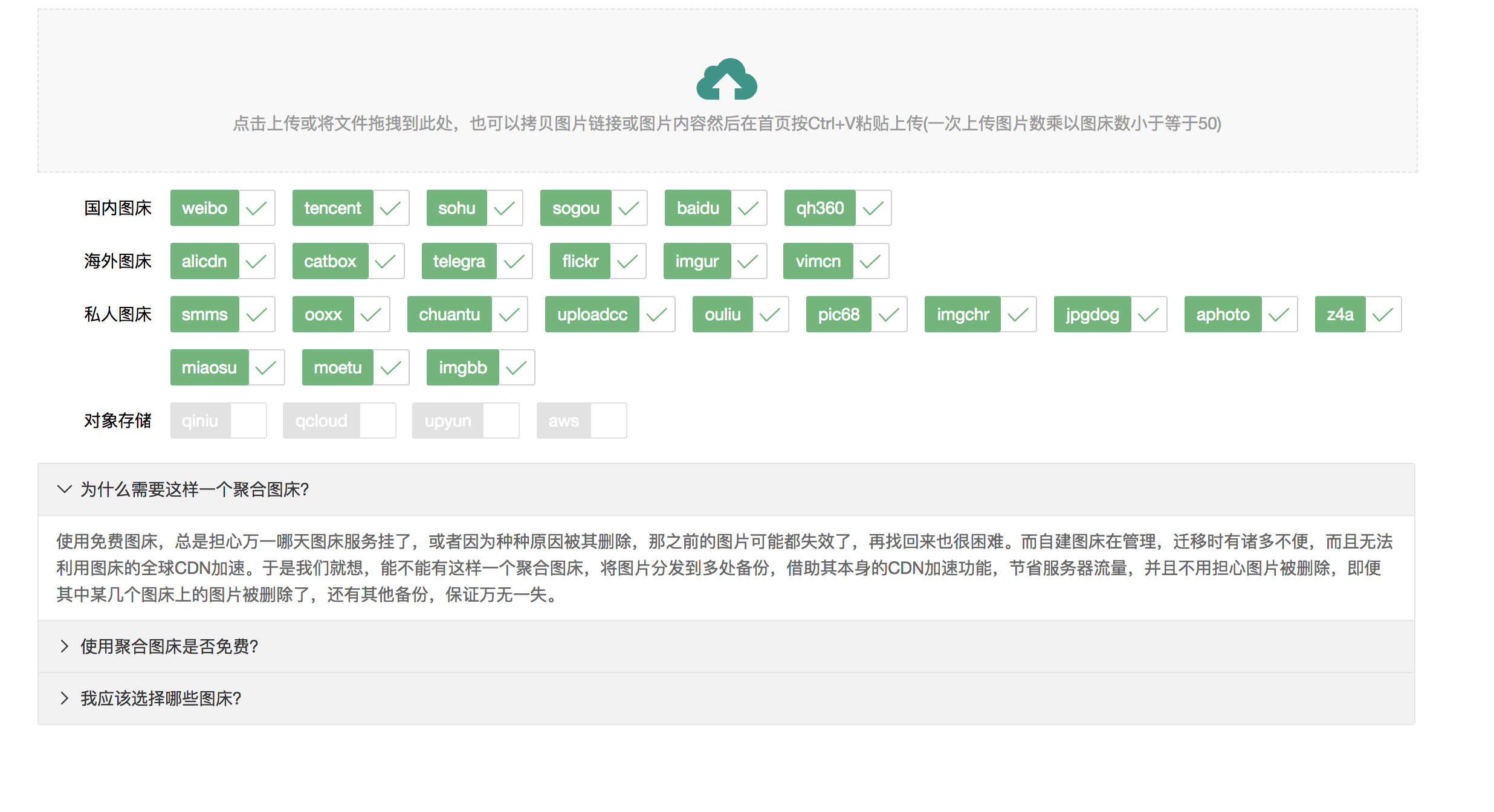Click the cloud upload icon
Image resolution: width=1494 pixels, height=812 pixels.
726,79
